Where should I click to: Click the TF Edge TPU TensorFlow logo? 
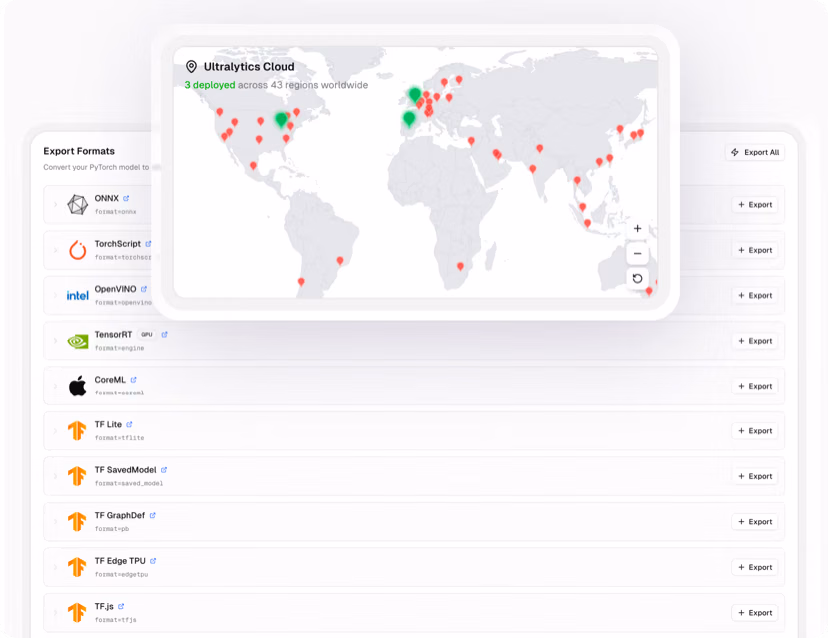pyautogui.click(x=77, y=567)
